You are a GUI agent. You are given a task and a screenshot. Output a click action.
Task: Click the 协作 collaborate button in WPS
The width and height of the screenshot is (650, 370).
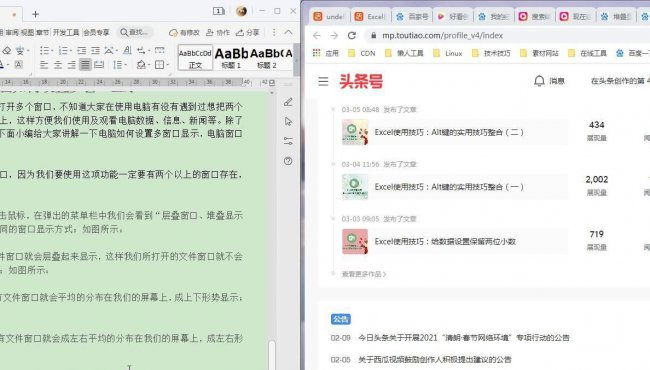pos(218,32)
